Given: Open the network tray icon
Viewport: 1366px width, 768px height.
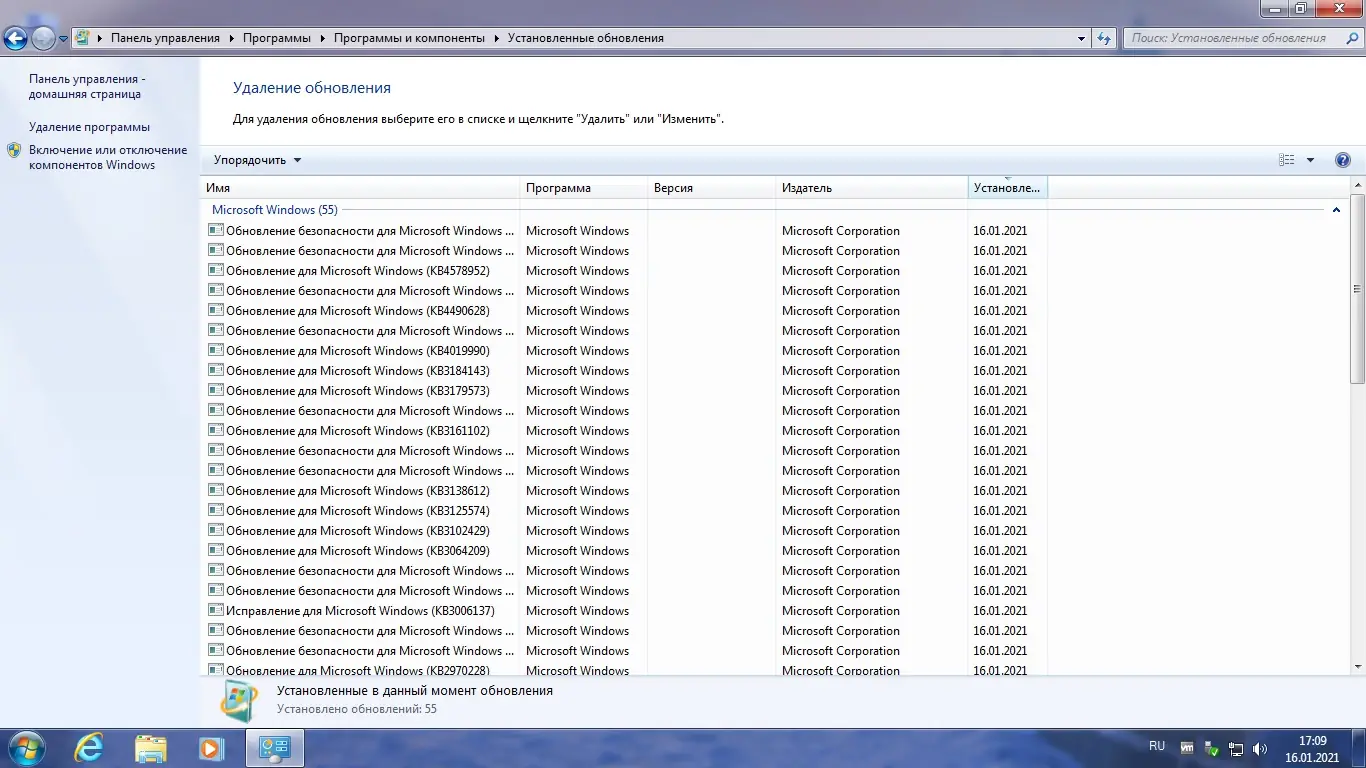Looking at the screenshot, I should [1236, 748].
